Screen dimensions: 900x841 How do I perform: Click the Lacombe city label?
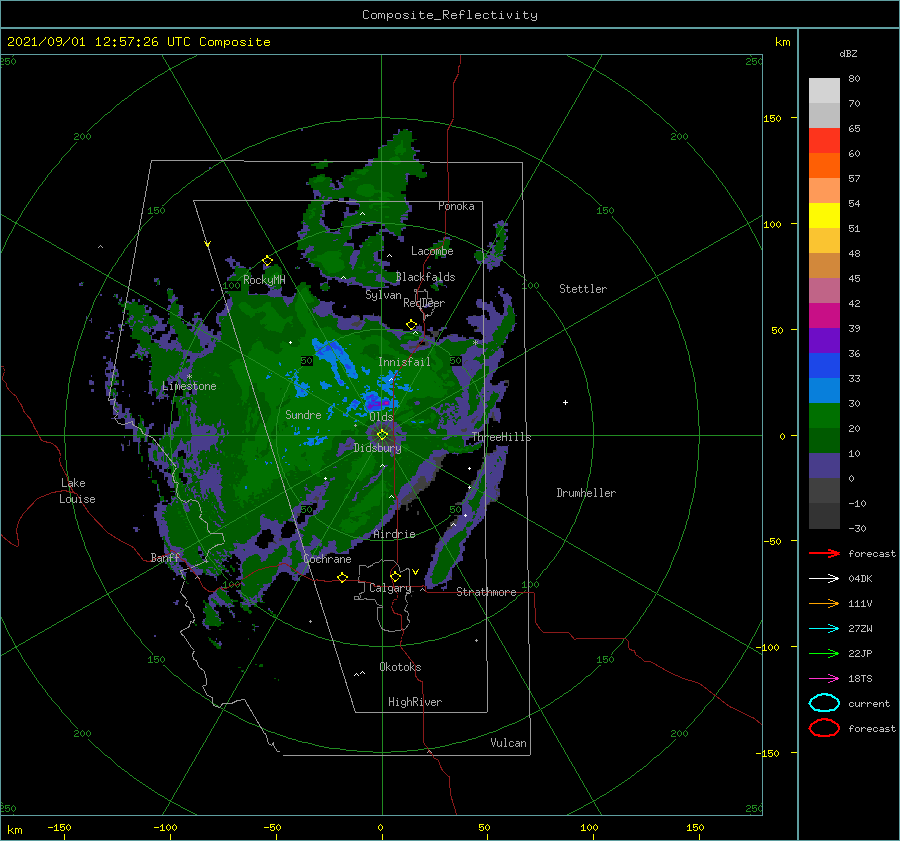coord(432,251)
